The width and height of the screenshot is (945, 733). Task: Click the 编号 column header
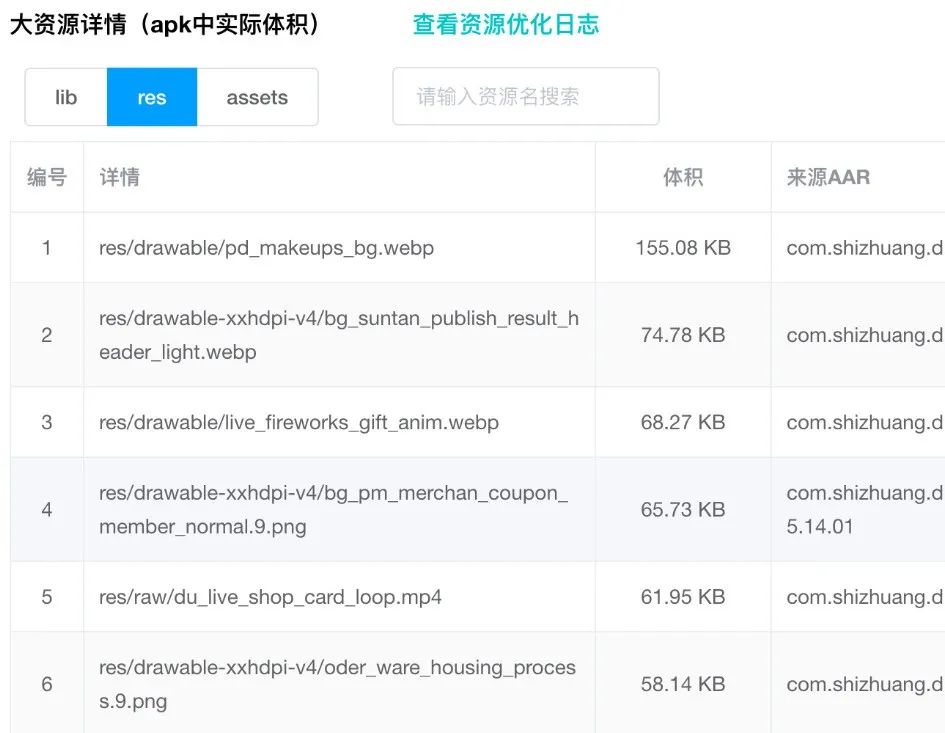(x=46, y=177)
